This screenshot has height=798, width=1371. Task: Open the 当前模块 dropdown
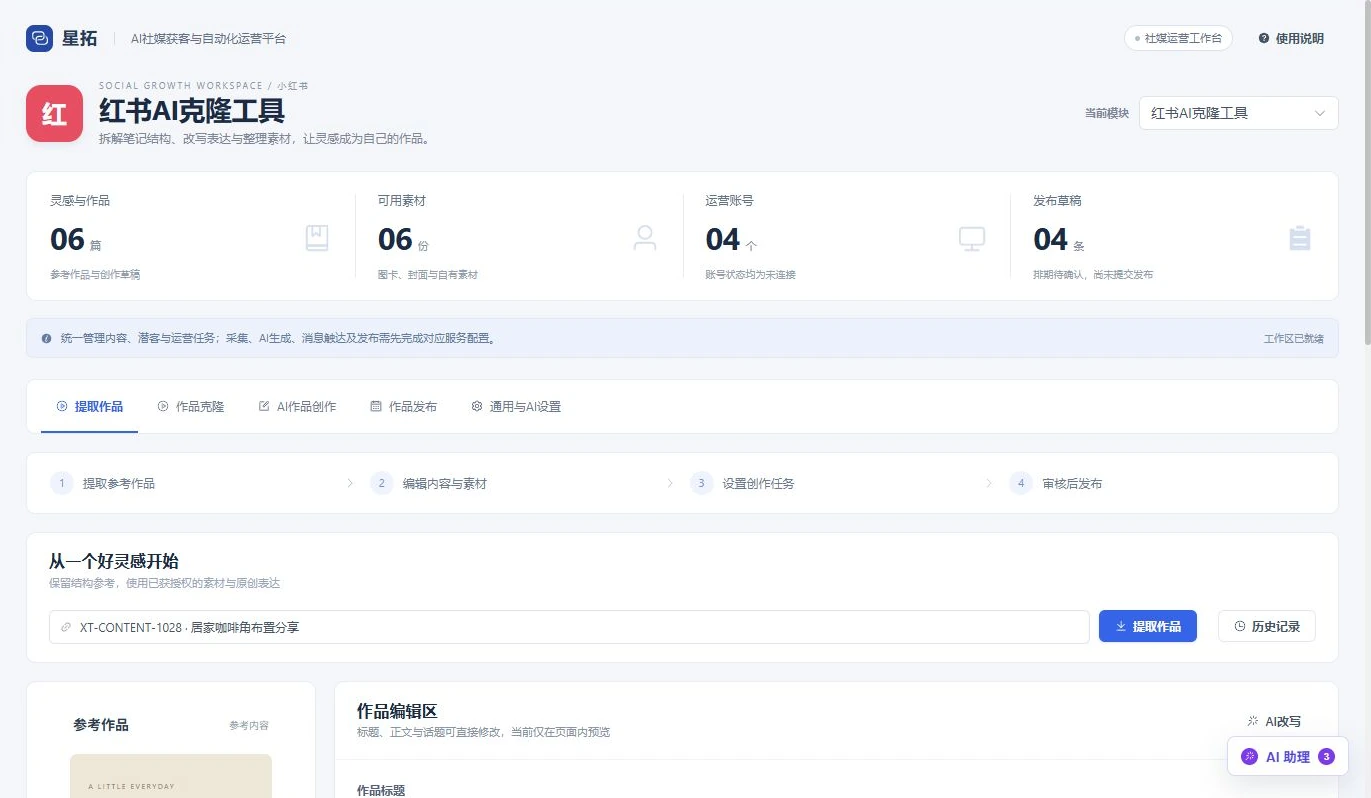[x=1238, y=113]
